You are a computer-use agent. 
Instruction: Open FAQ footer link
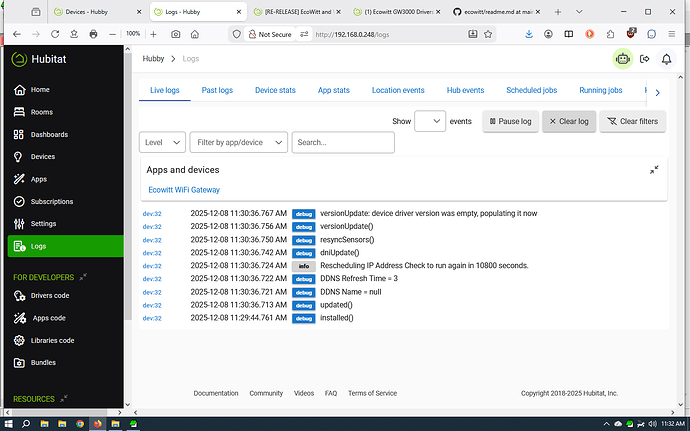(x=331, y=393)
